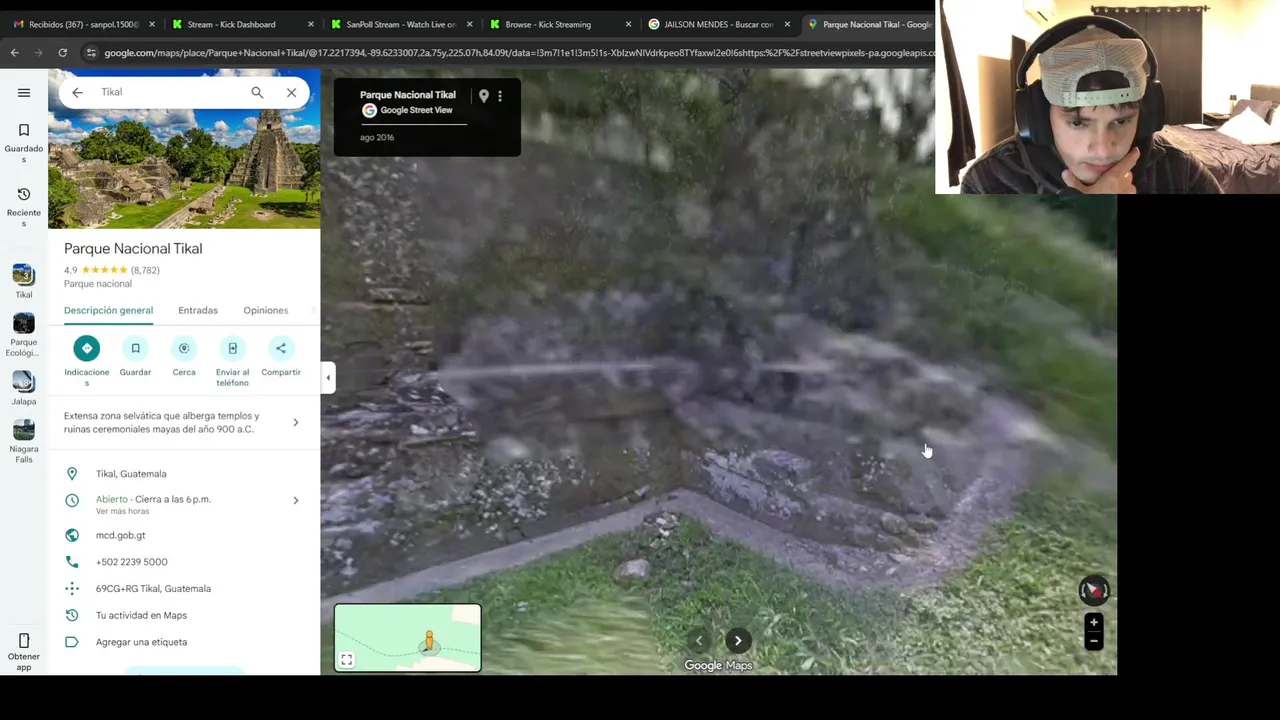
Task: Click browser forward arrow
Action: (x=38, y=52)
